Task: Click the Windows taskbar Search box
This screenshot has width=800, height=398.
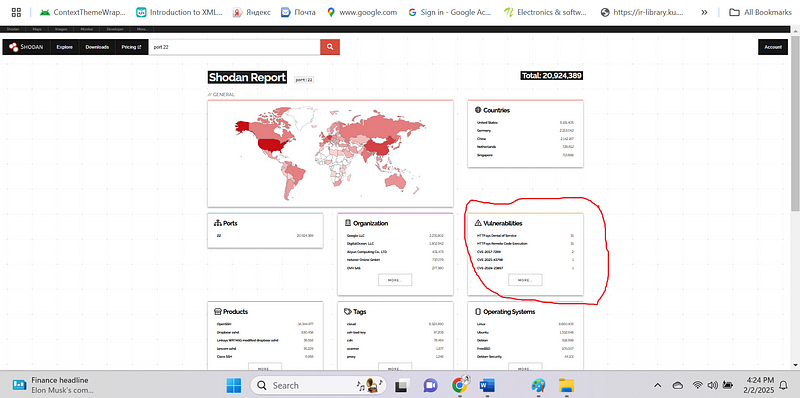Action: [318, 385]
